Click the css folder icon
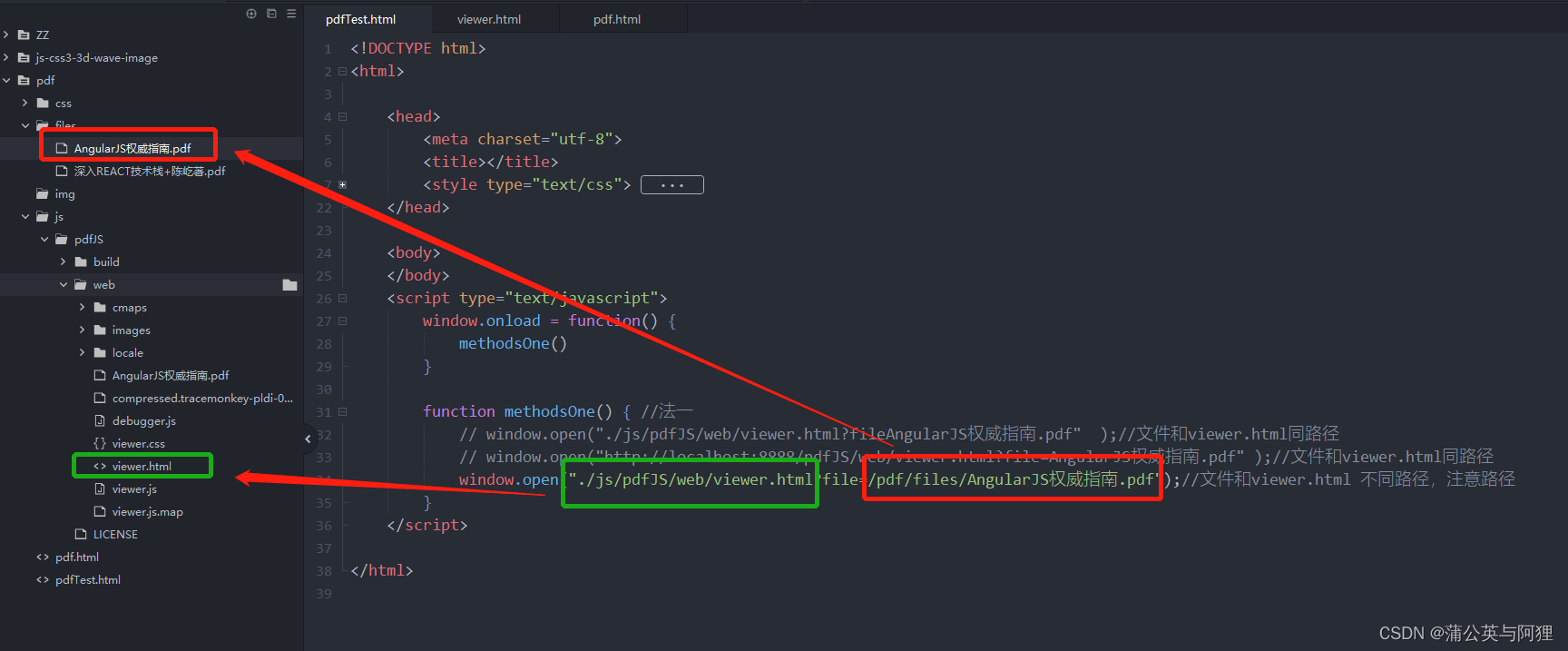 click(x=43, y=103)
